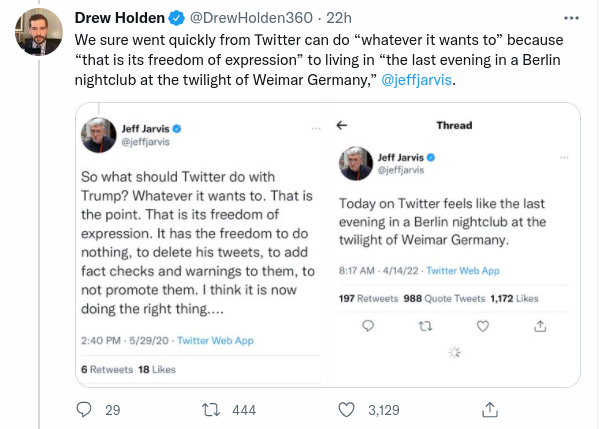Click the back arrow beside Thread
600x429 pixels.
tap(342, 126)
